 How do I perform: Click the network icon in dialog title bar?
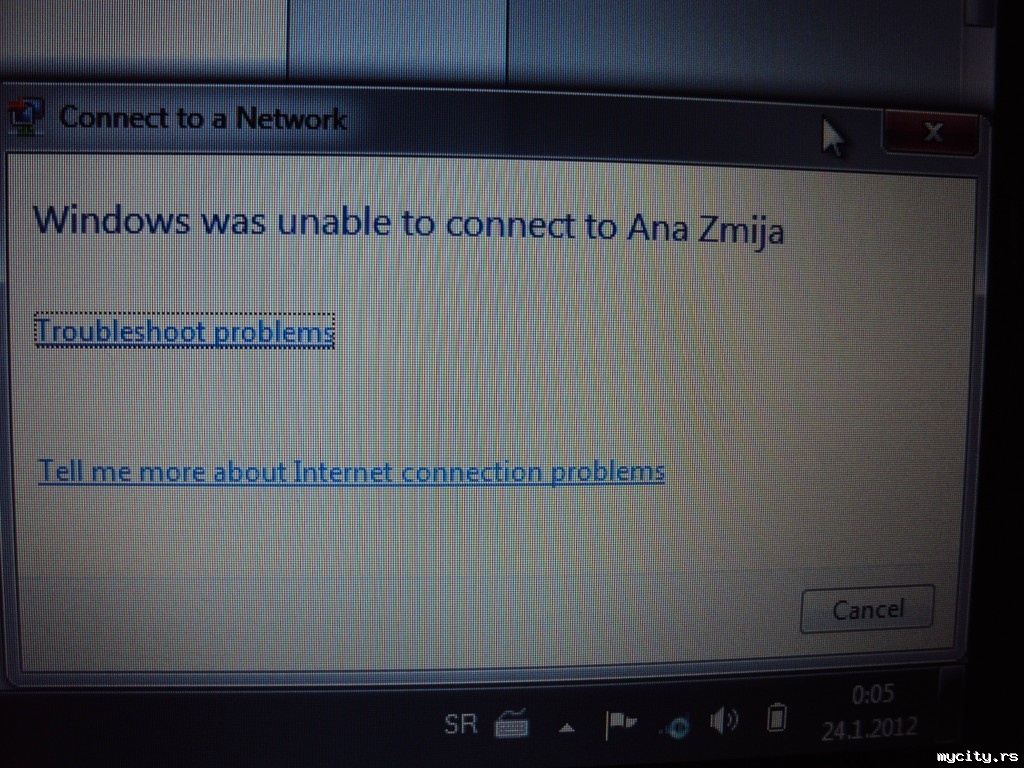tap(25, 116)
